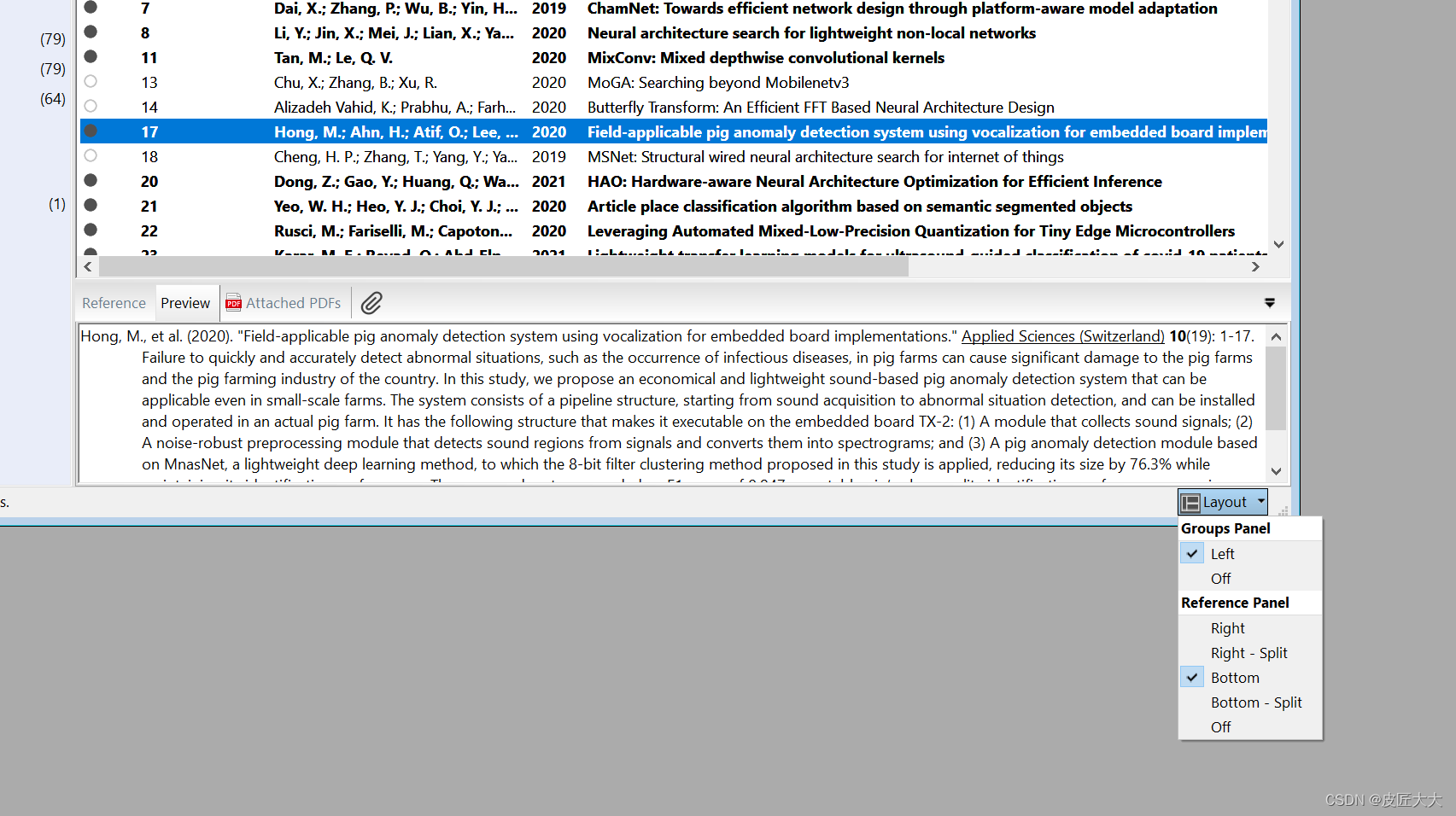
Task: Toggle read status dot for record 21
Action: [x=91, y=206]
